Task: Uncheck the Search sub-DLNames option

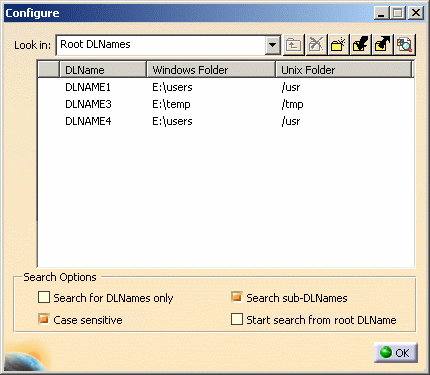Action: (x=237, y=297)
